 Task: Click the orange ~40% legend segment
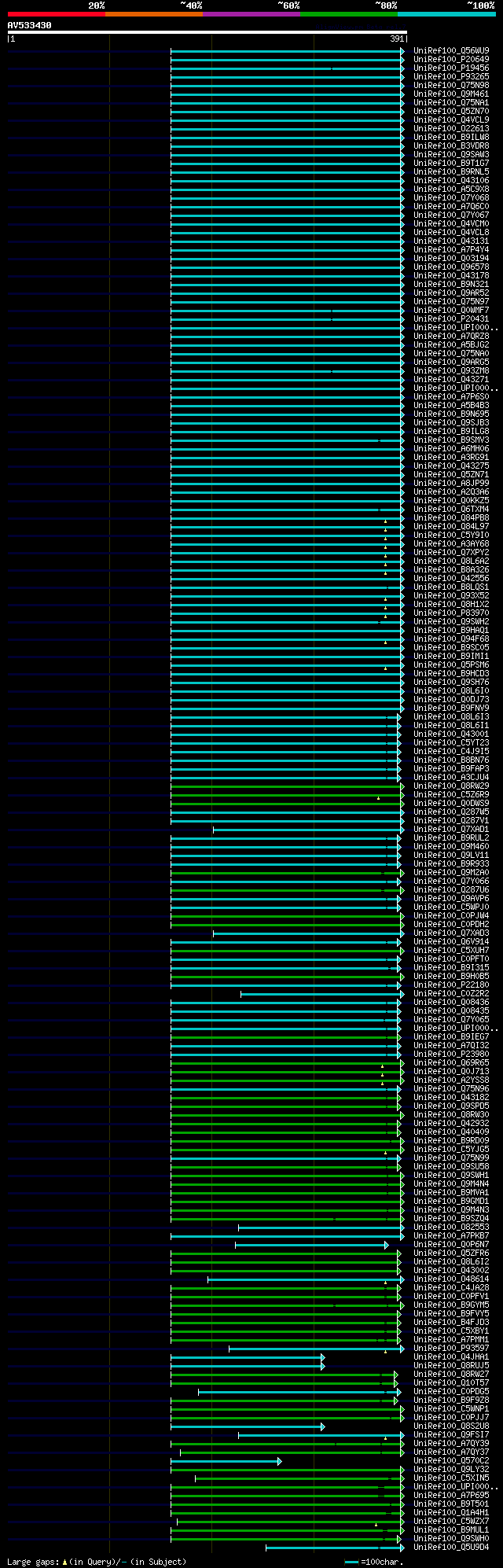coord(154,14)
